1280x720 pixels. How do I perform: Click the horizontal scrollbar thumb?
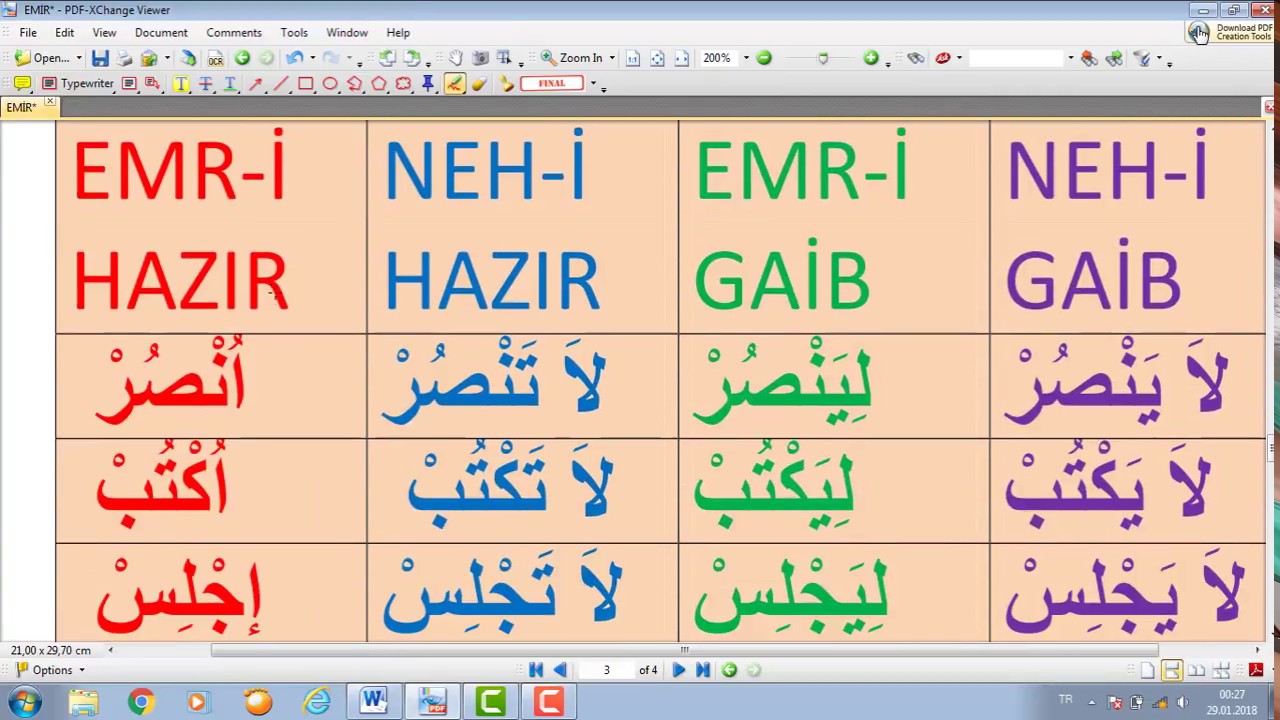point(685,650)
